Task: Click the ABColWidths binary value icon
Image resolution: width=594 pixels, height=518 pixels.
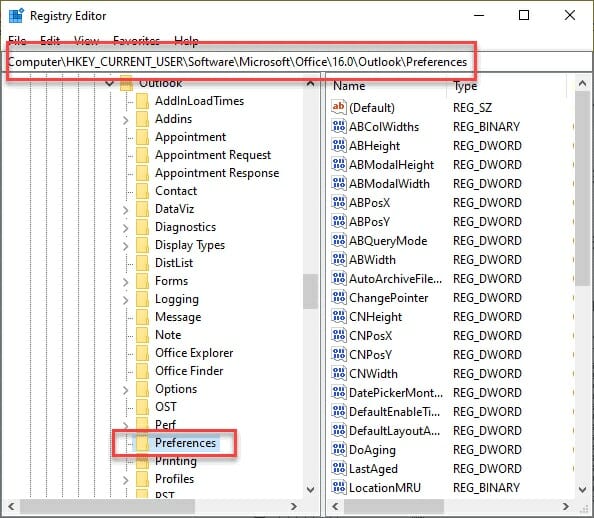Action: tap(338, 126)
